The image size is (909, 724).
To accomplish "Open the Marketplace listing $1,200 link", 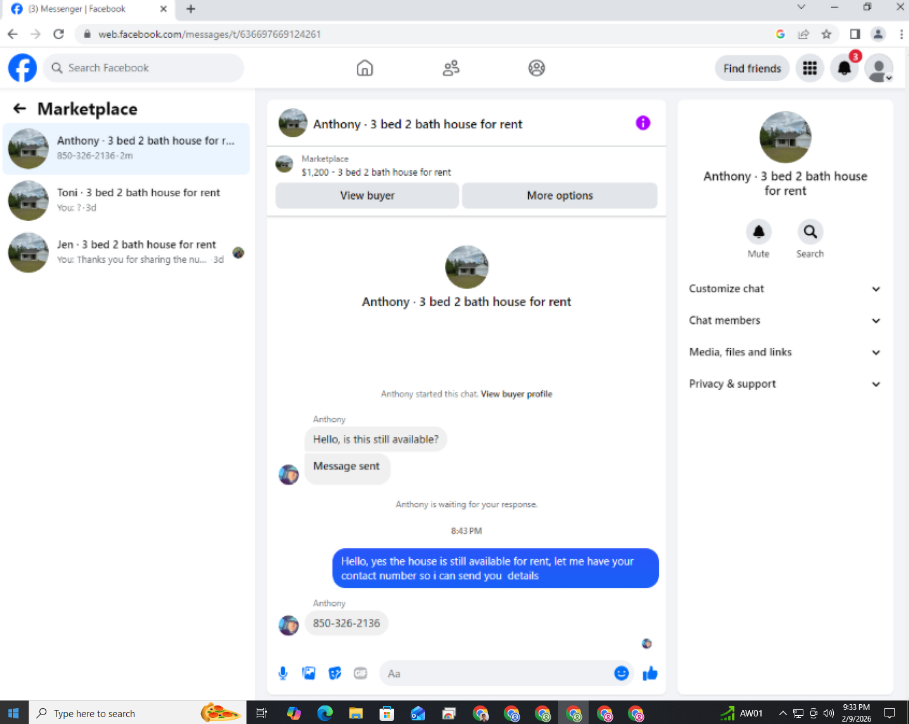I will click(x=376, y=172).
